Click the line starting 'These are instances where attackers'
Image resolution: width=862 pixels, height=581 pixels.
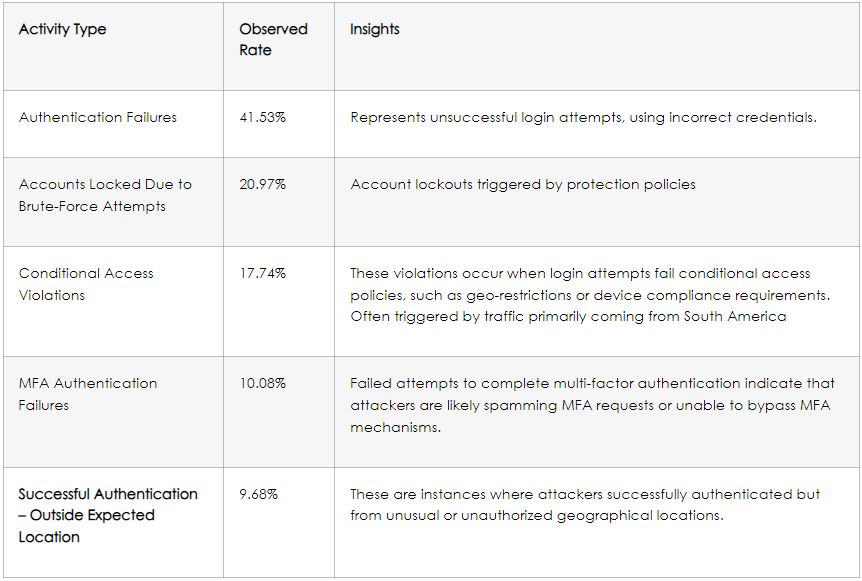(584, 494)
